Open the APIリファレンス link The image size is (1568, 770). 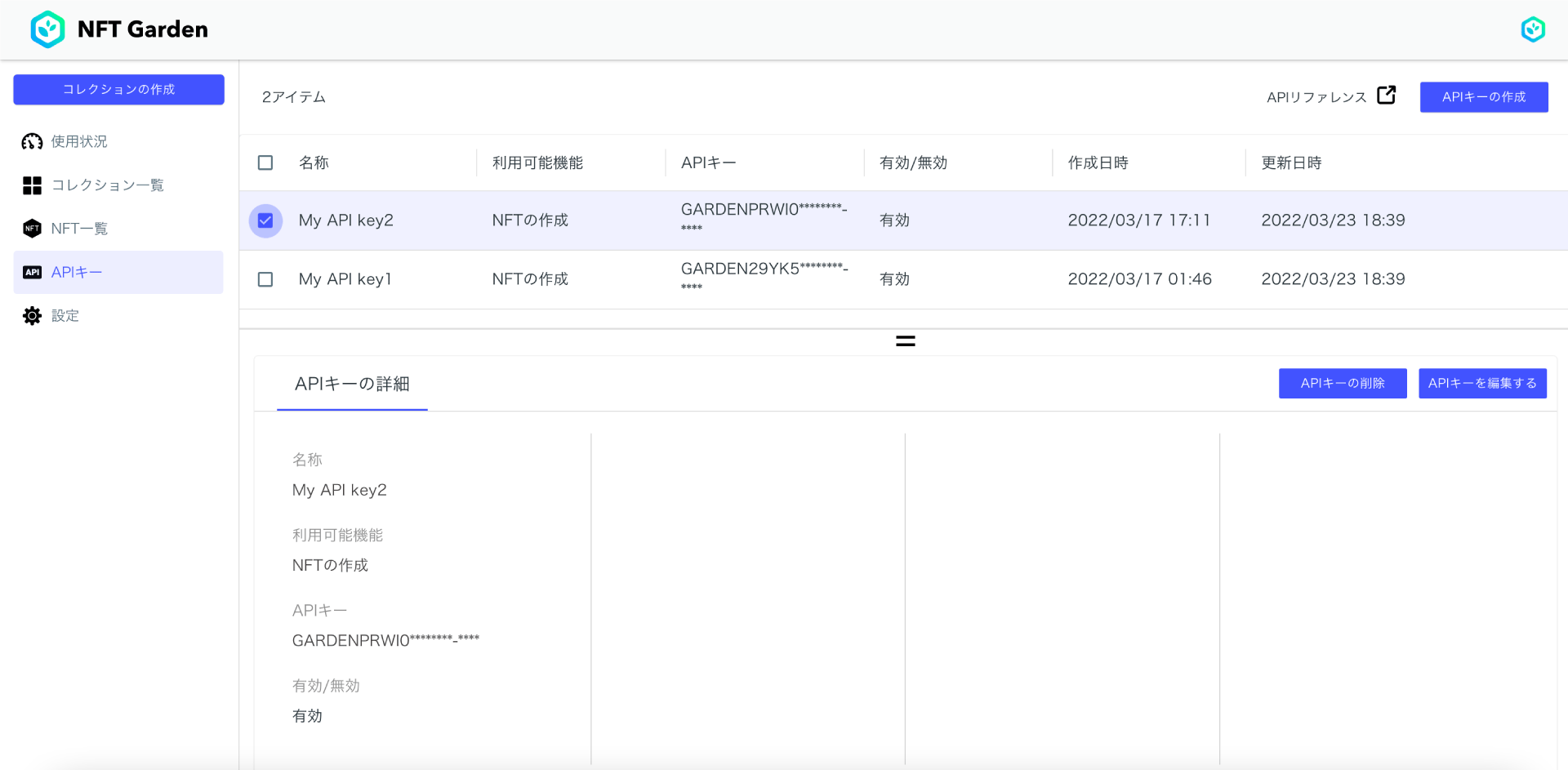coord(1316,97)
